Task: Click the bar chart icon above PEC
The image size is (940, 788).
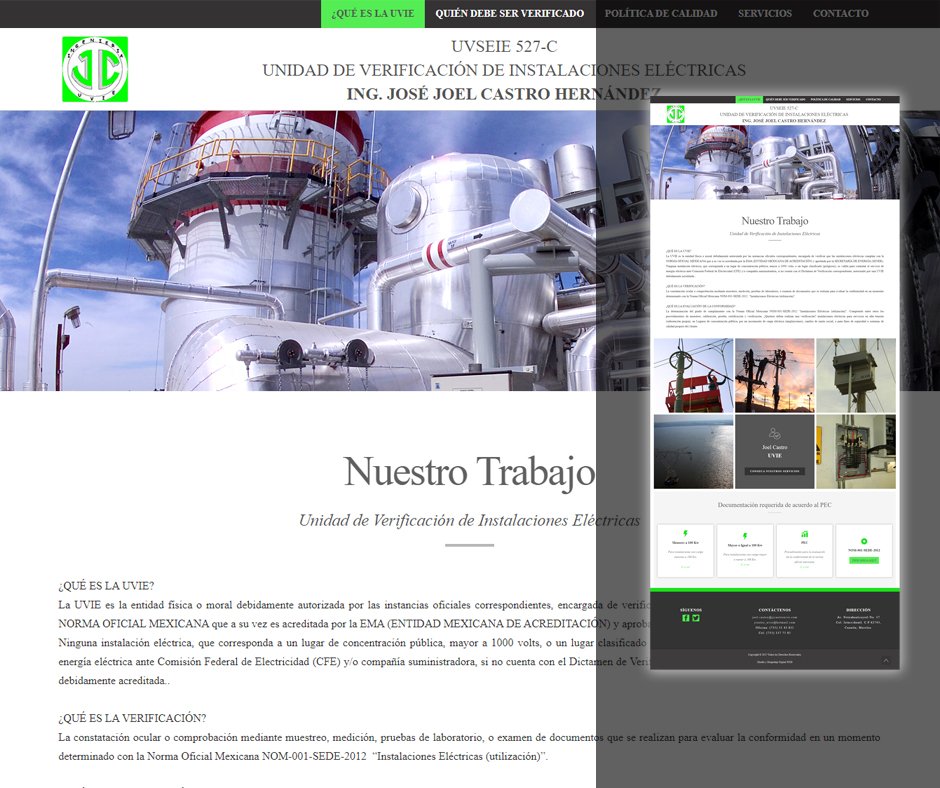Action: [x=804, y=533]
